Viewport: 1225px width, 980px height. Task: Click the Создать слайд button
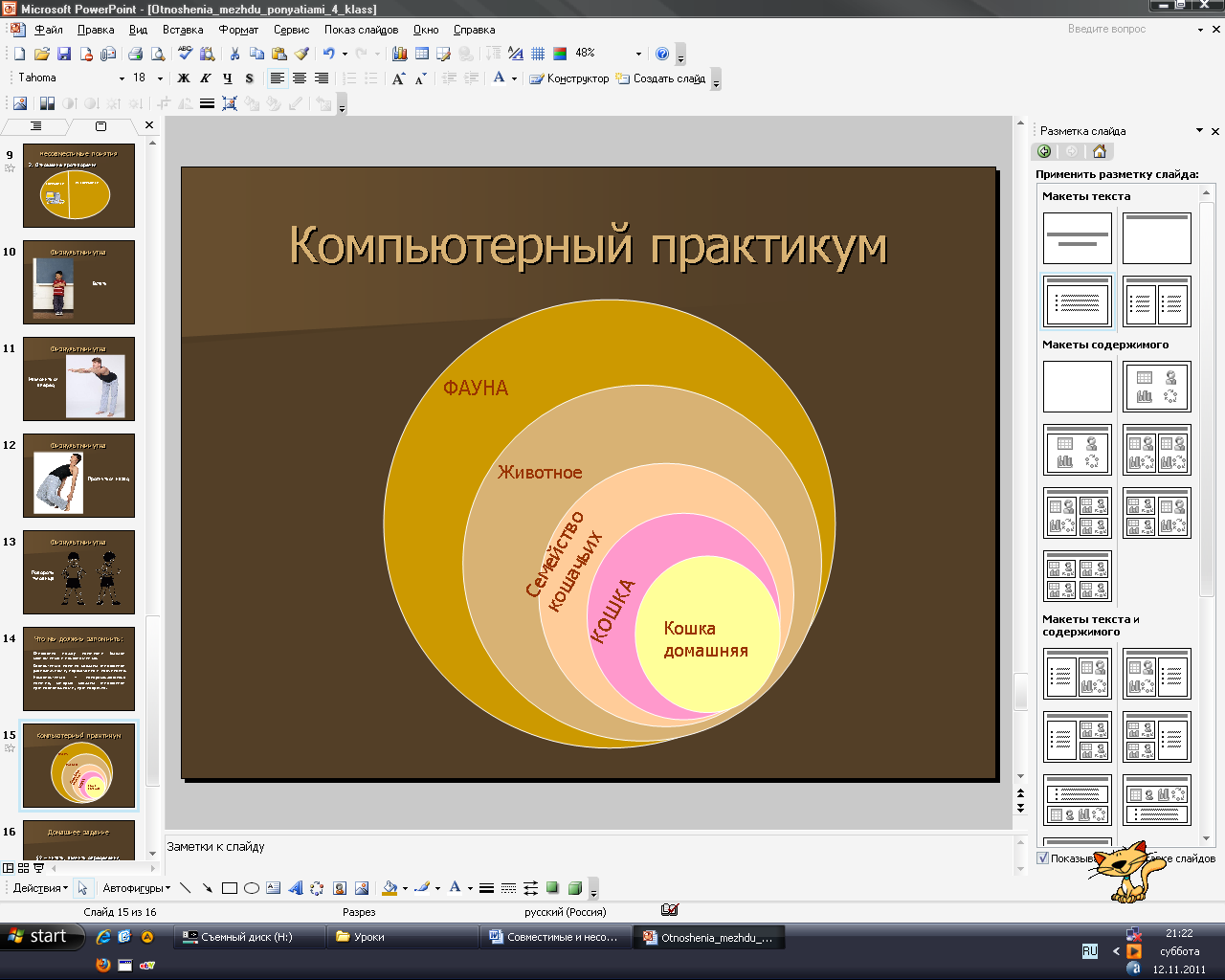coord(660,78)
